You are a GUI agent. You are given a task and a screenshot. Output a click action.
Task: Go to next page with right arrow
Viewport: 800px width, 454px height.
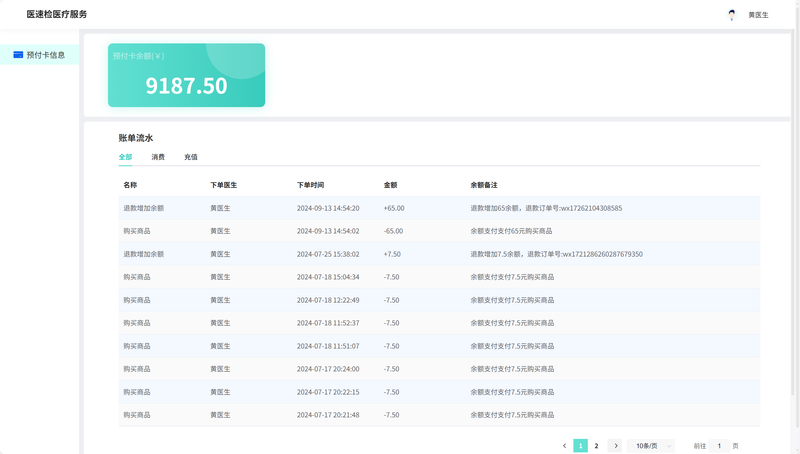tap(615, 446)
